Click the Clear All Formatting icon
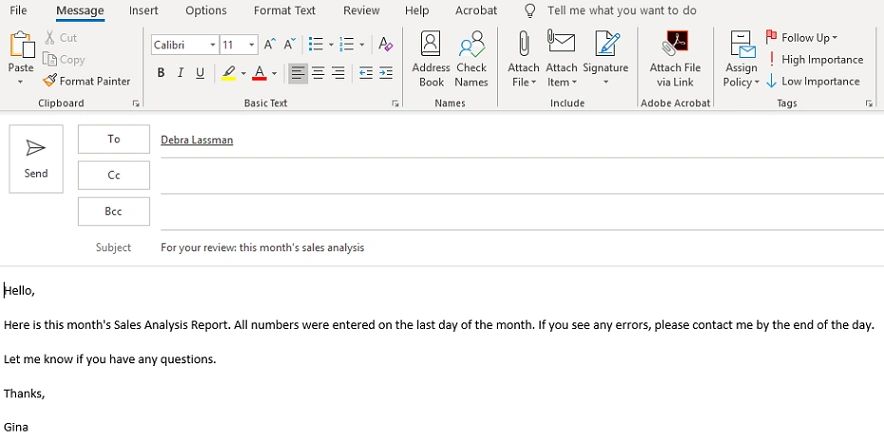 click(386, 45)
